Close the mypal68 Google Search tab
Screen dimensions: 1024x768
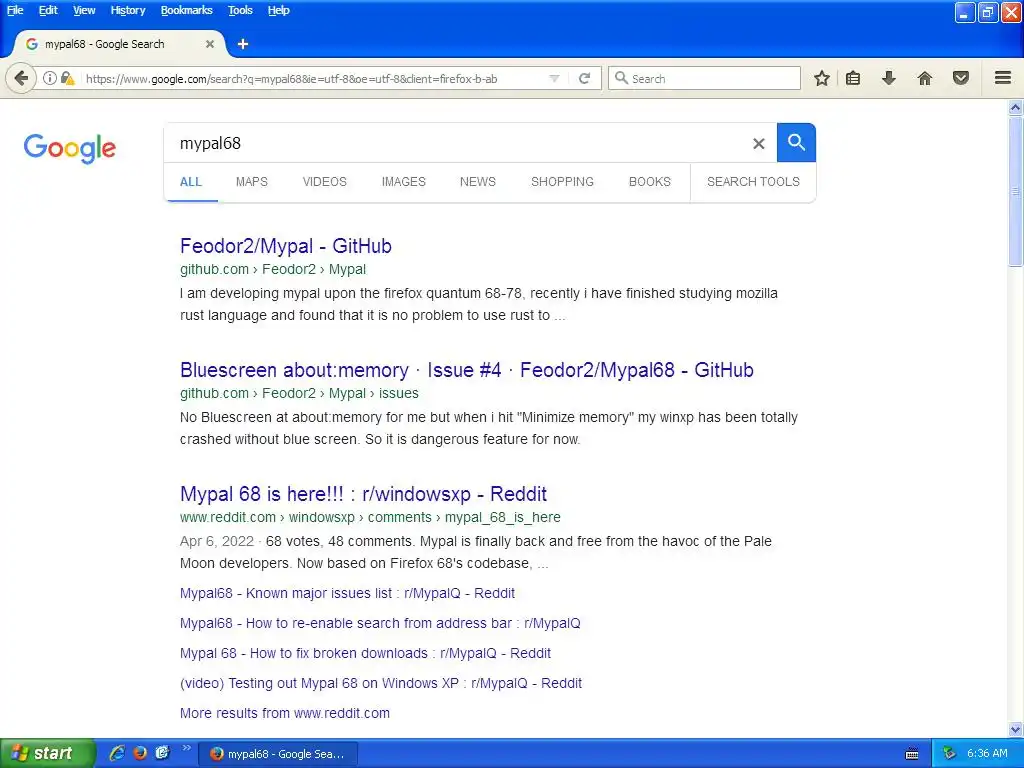210,44
